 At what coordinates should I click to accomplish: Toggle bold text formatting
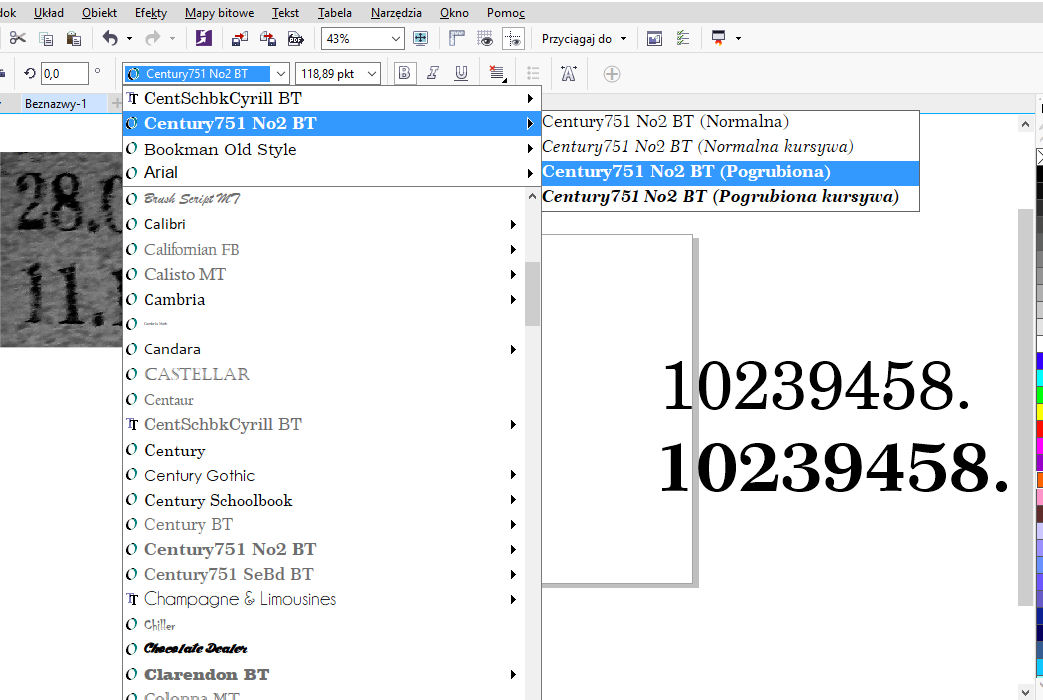pyautogui.click(x=404, y=73)
